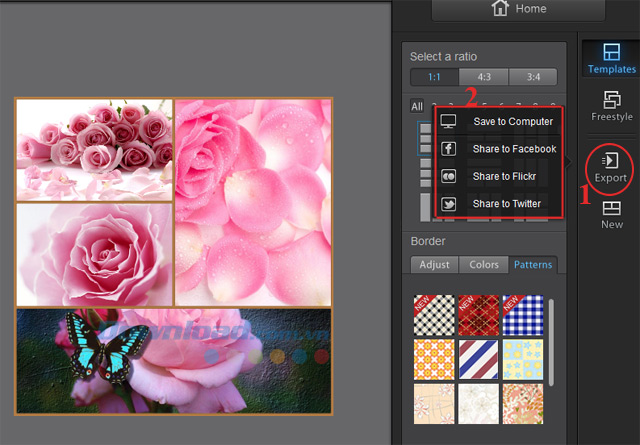Viewport: 640px width, 445px height.
Task: Create a New collage icon
Action: click(611, 214)
